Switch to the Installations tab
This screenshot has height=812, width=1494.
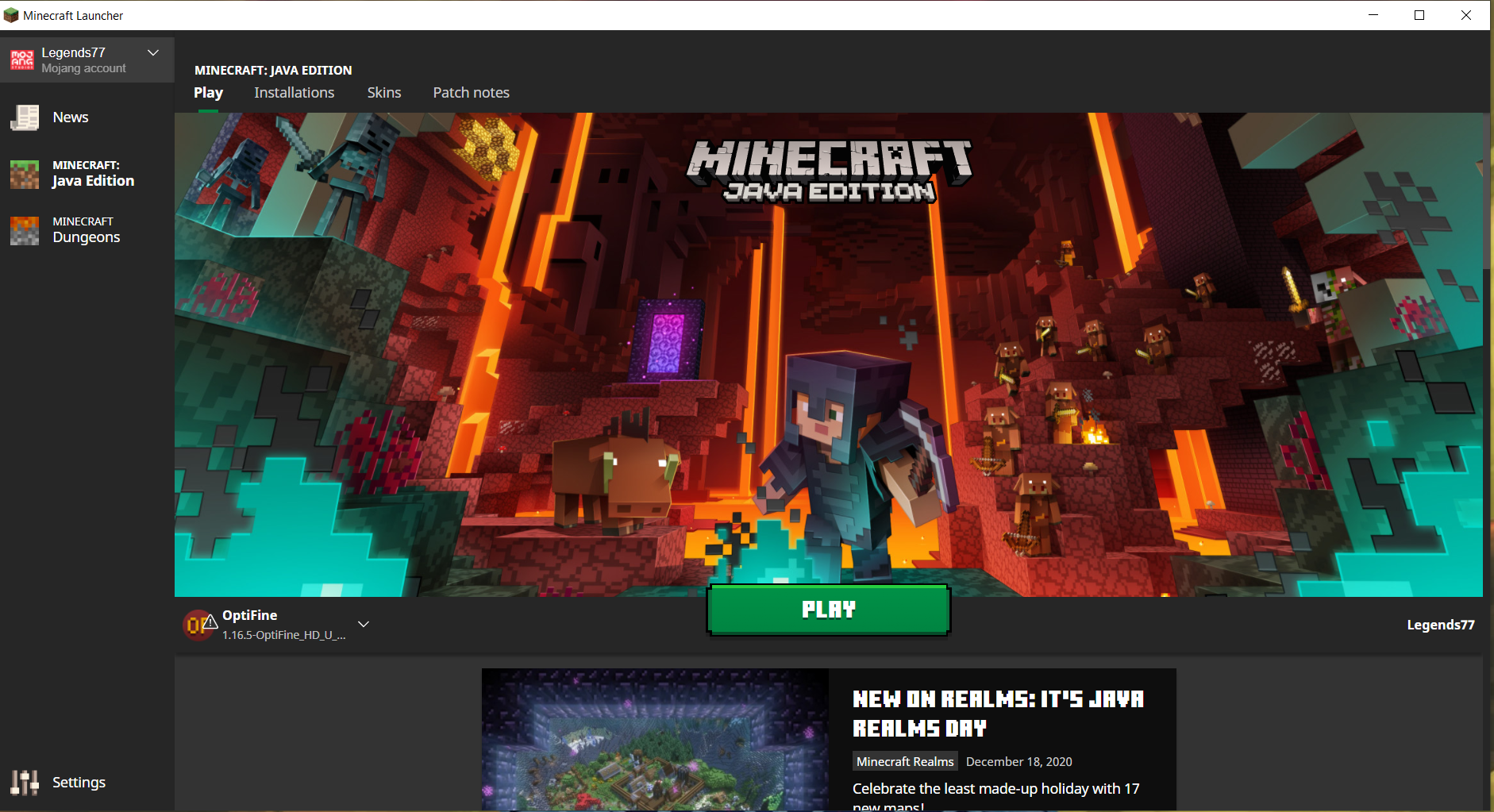click(x=295, y=93)
